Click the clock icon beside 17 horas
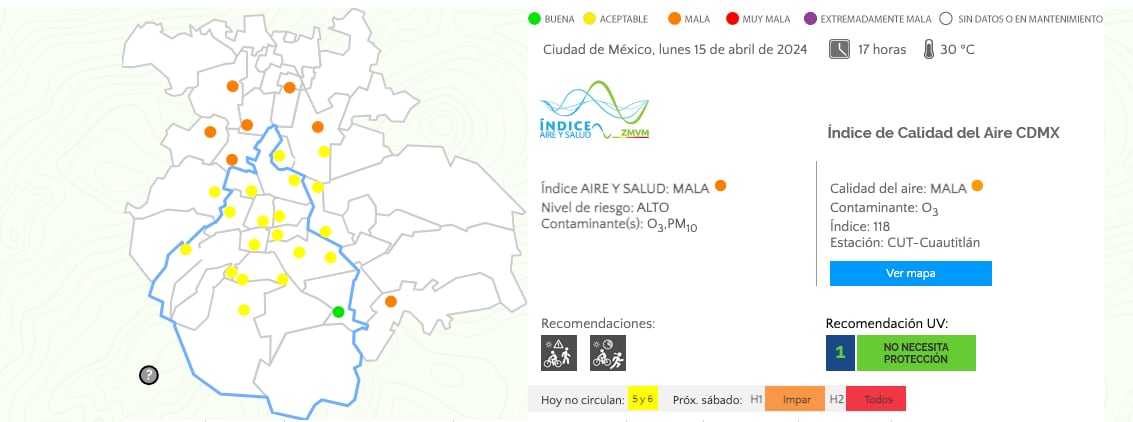Screen dimensions: 1133x422 click(839, 49)
